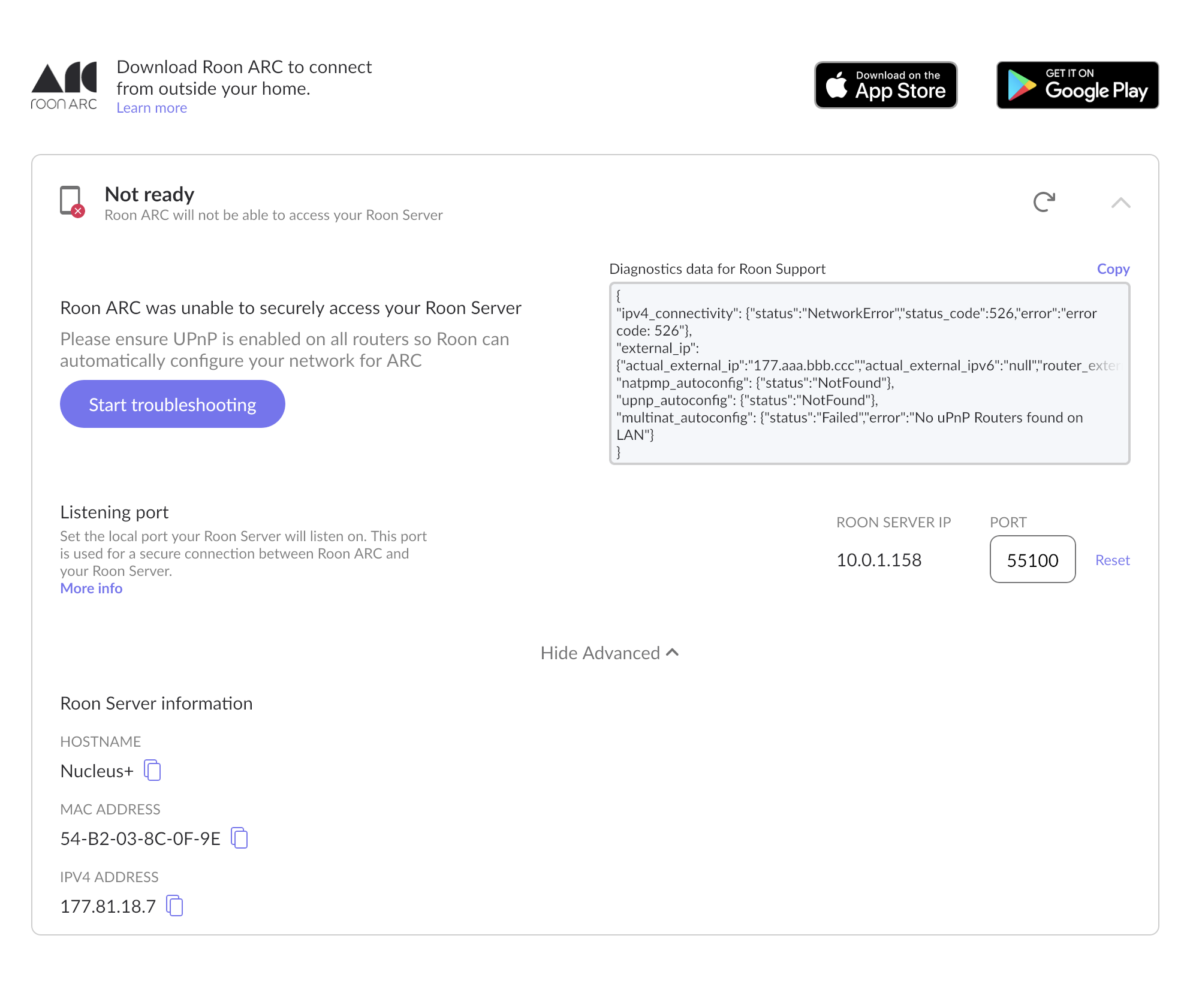Viewport: 1187px width, 1008px height.
Task: Reset the listening port
Action: [1112, 560]
